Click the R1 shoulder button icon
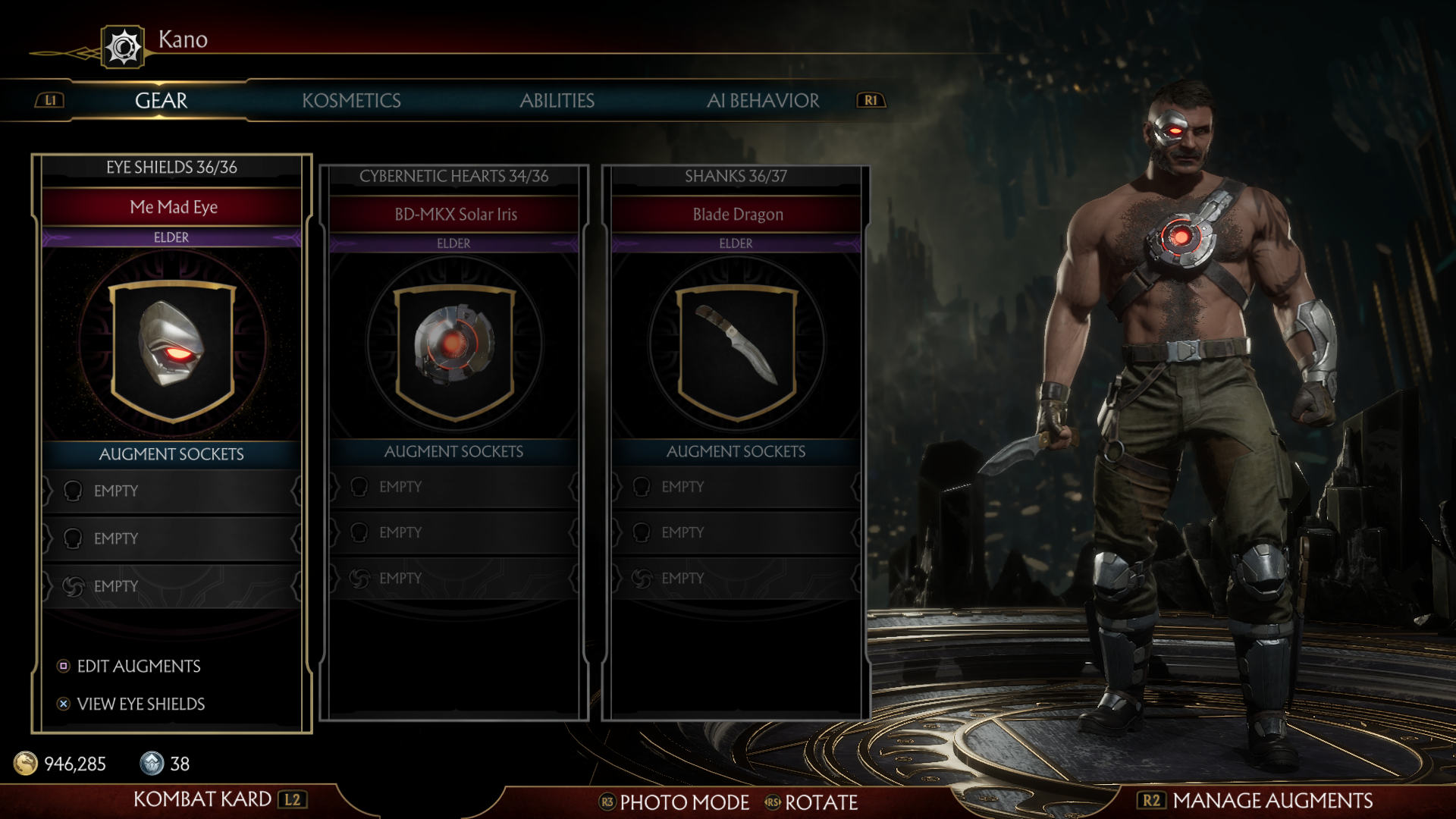 tap(871, 100)
